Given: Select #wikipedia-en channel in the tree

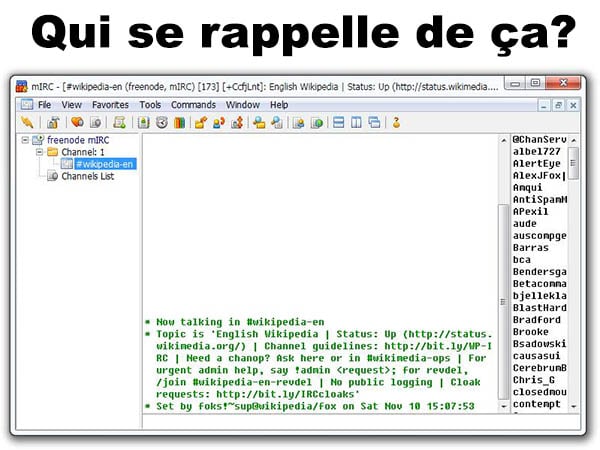Looking at the screenshot, I should (104, 164).
